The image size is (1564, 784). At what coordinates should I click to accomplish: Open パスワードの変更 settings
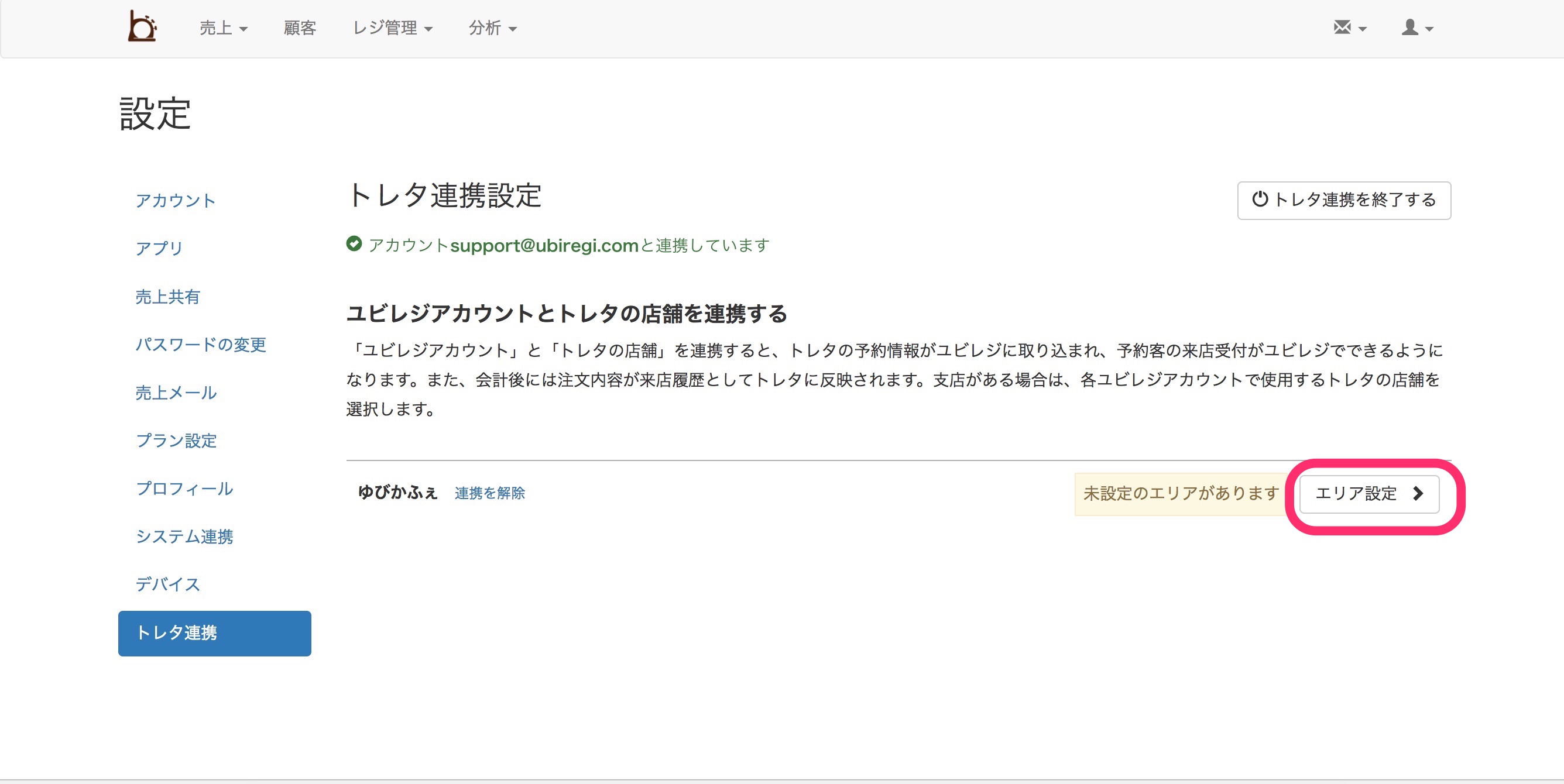[201, 345]
